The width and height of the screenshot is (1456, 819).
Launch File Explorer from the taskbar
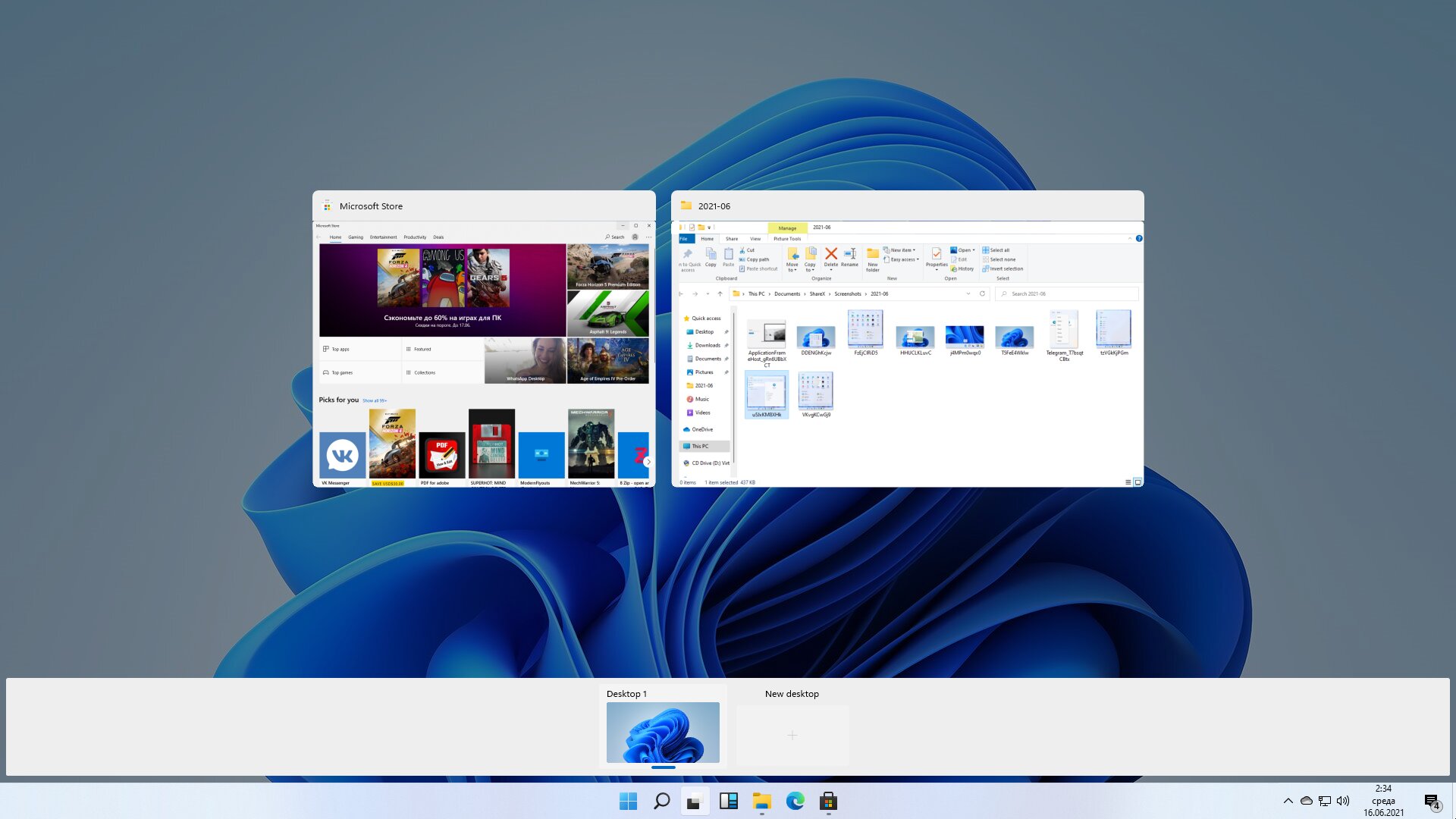761,801
